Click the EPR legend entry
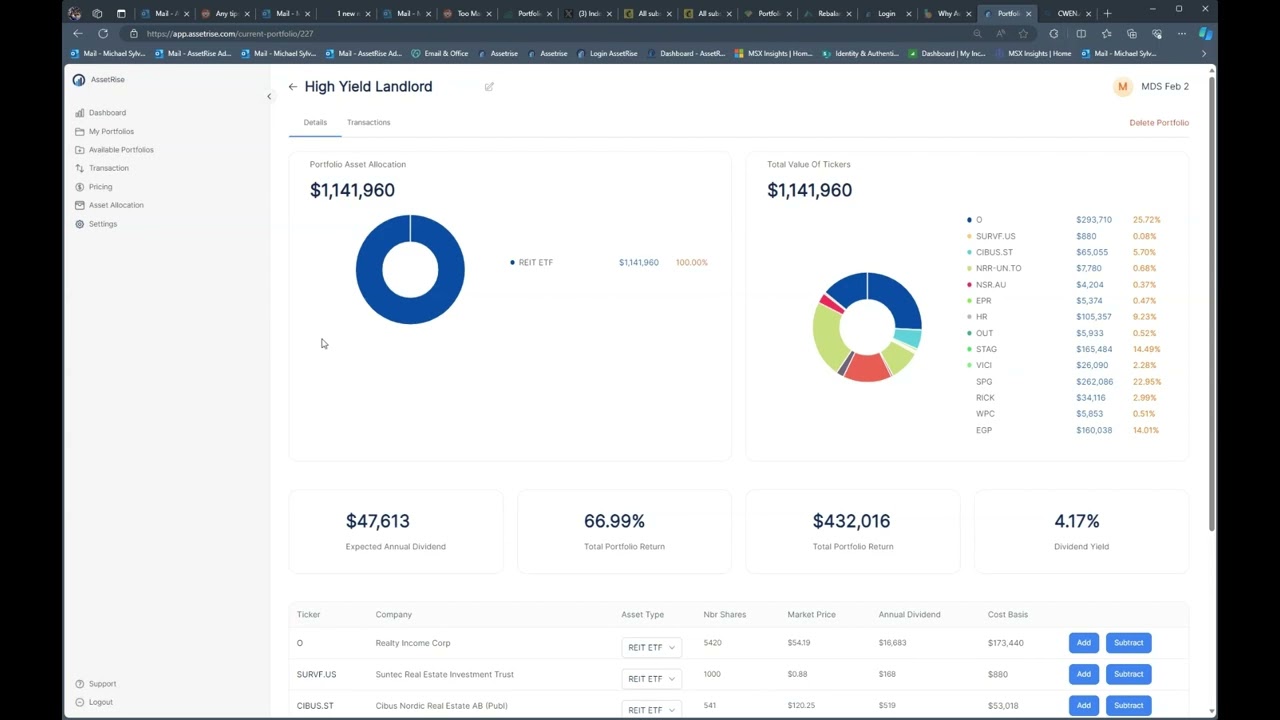Image resolution: width=1280 pixels, height=720 pixels. point(983,301)
